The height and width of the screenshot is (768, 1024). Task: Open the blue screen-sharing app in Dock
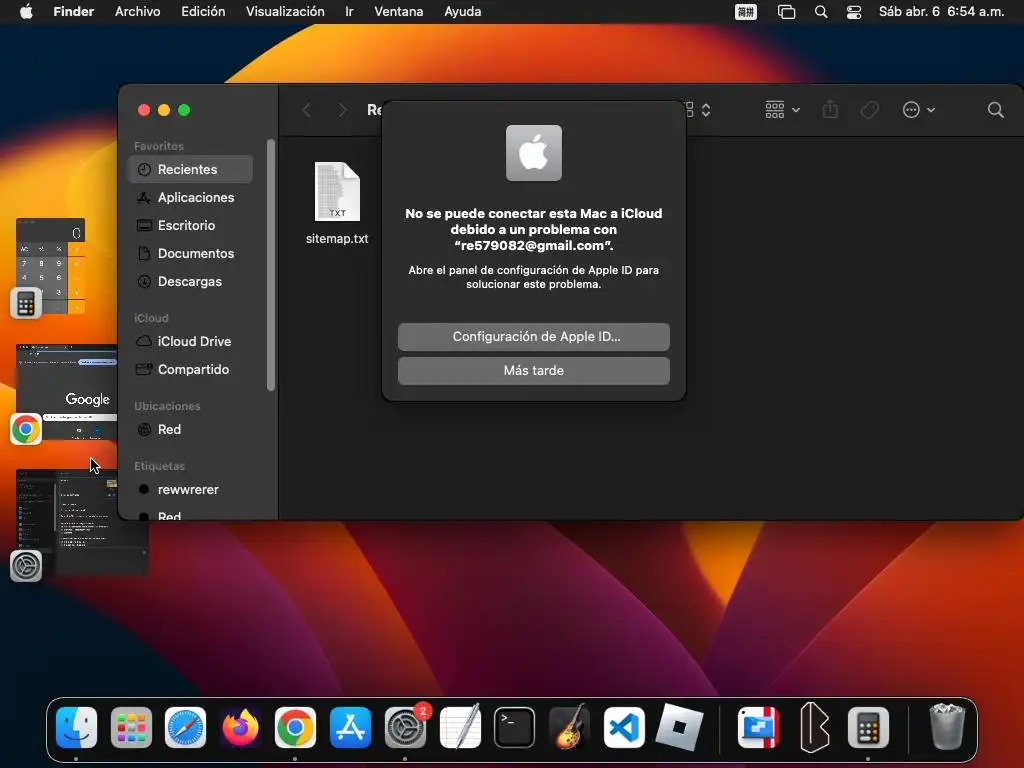[x=758, y=728]
